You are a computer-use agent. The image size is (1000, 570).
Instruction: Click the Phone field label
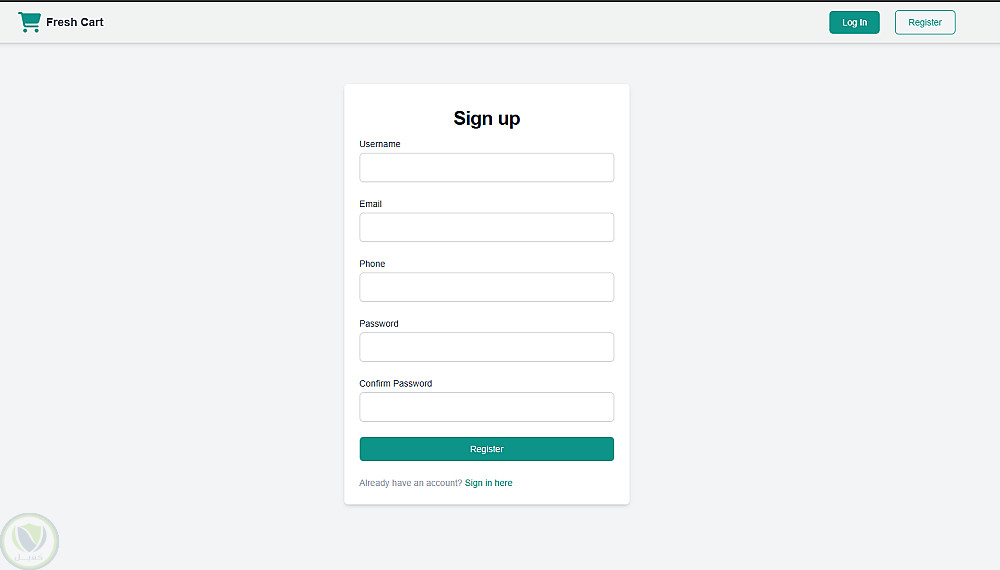tap(372, 264)
